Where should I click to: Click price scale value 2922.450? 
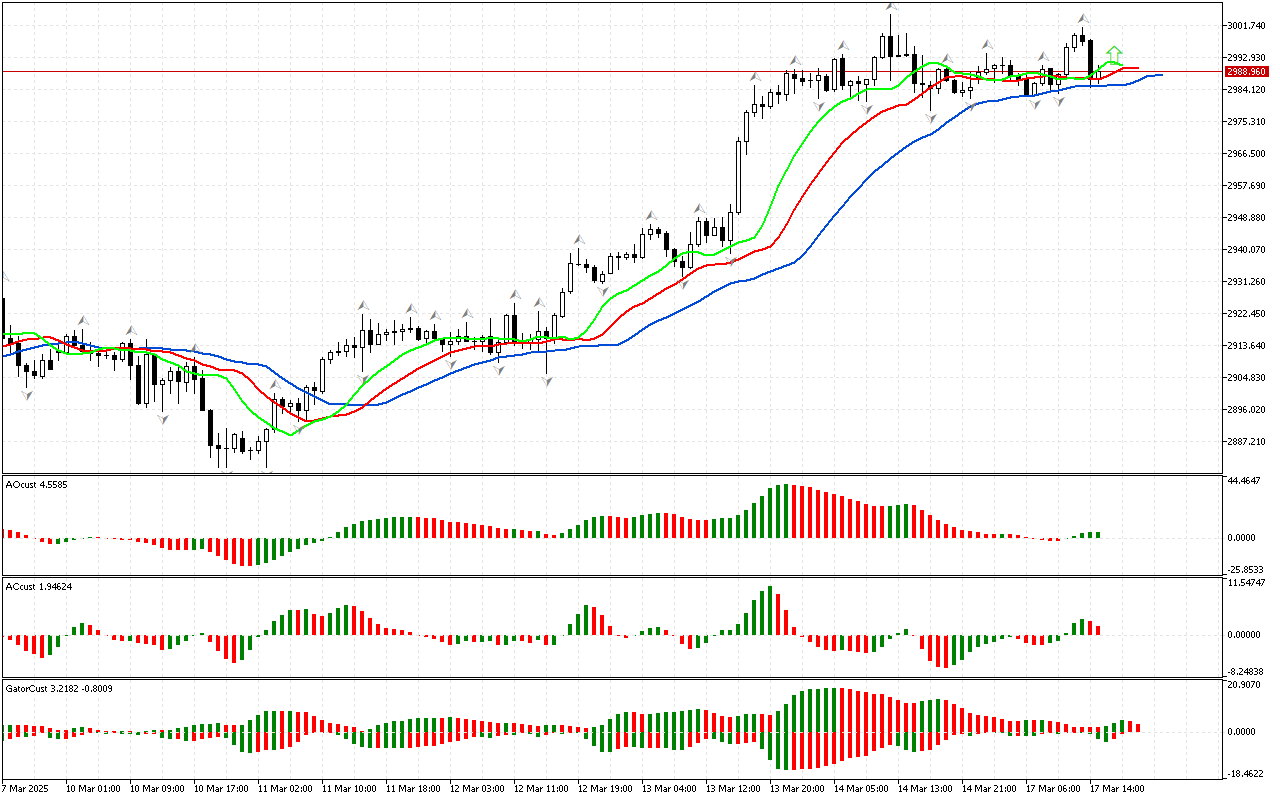coord(1249,313)
